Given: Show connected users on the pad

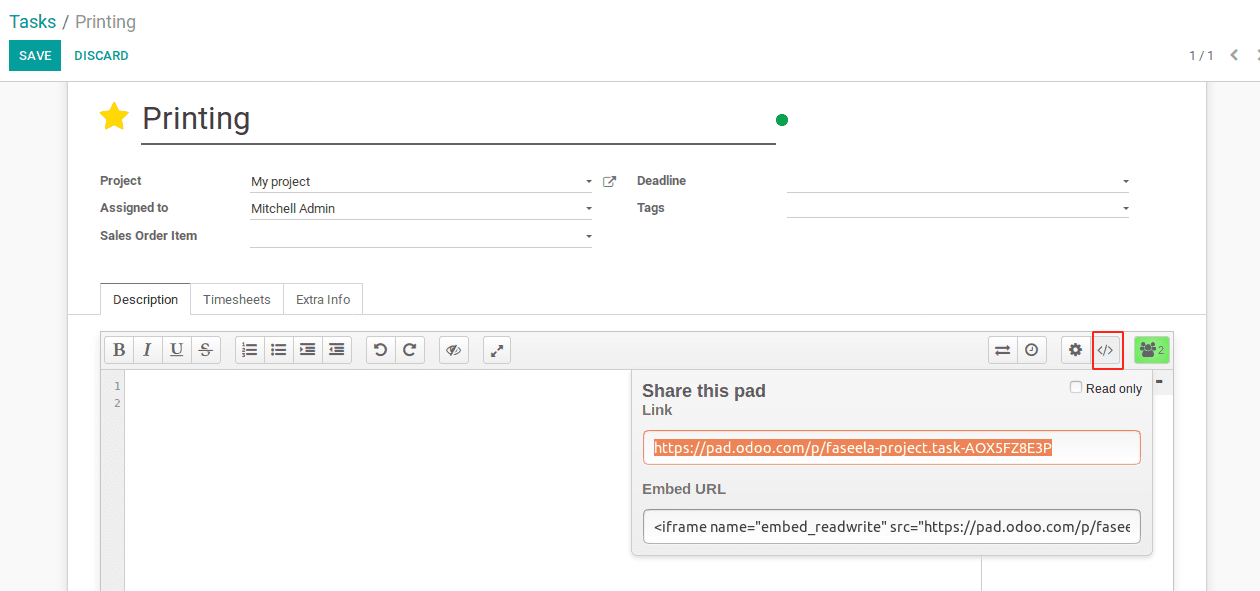Looking at the screenshot, I should coord(1152,350).
